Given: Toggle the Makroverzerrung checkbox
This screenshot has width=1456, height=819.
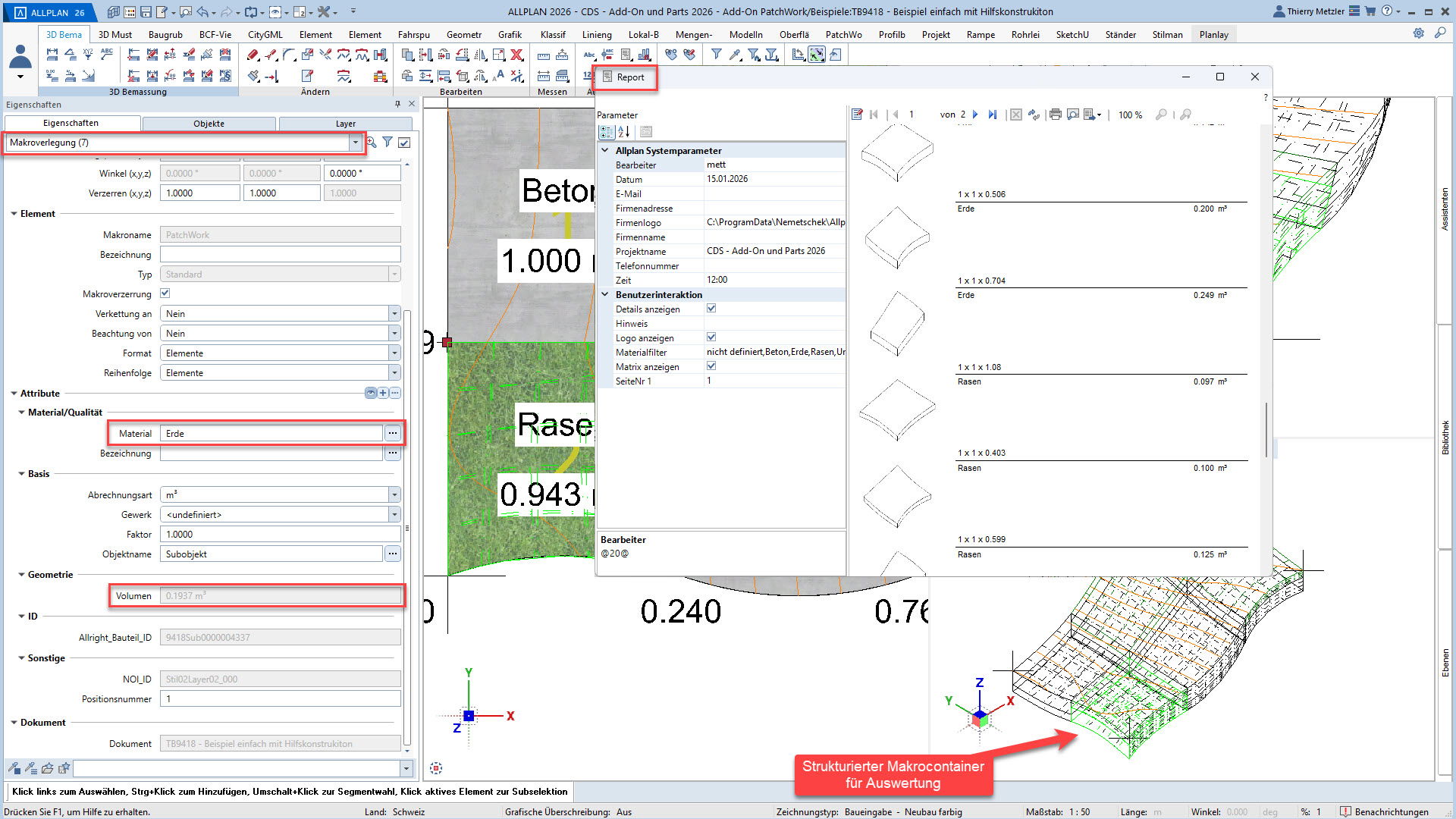Looking at the screenshot, I should (x=165, y=293).
